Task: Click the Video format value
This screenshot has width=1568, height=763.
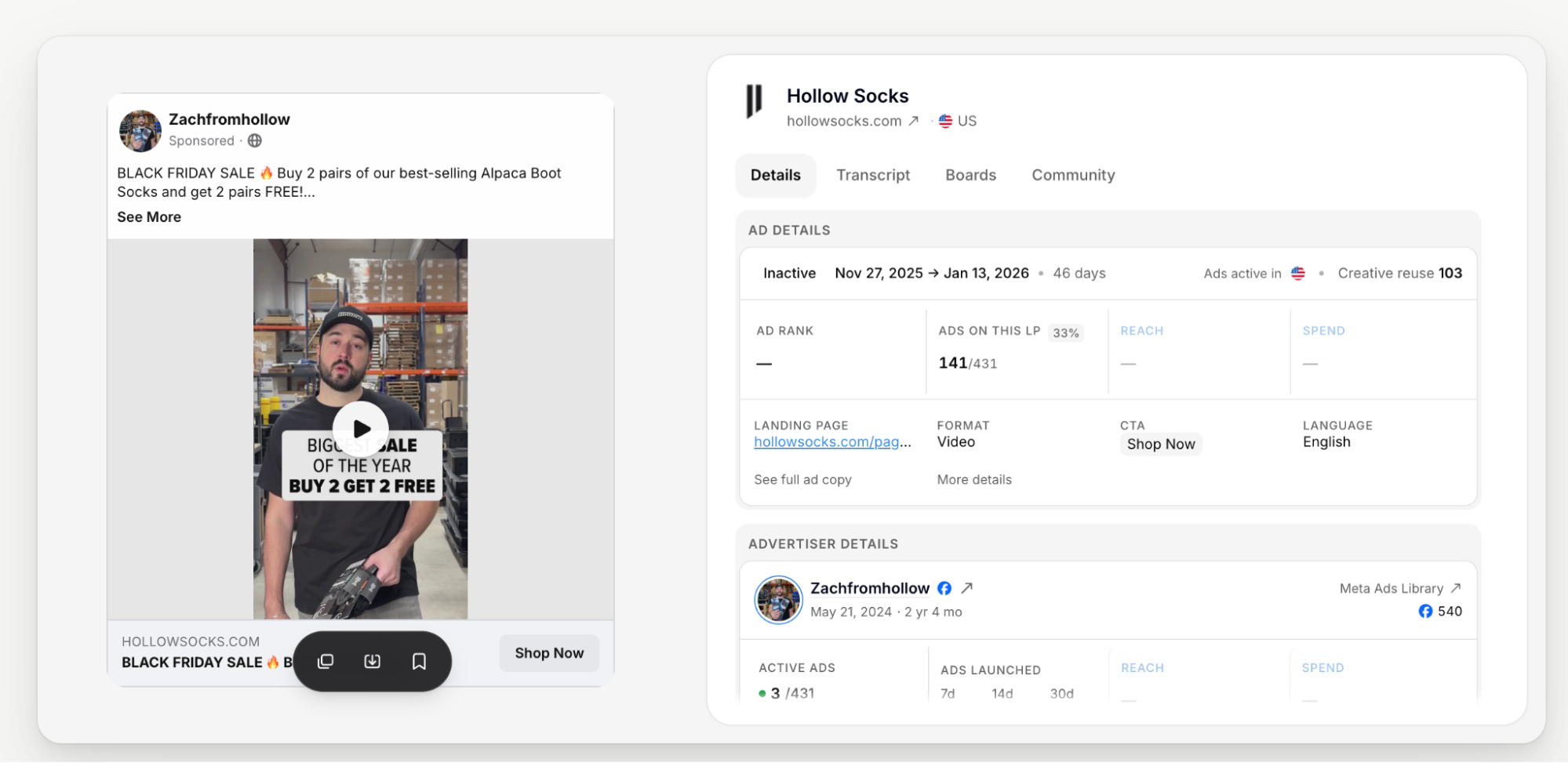Action: coord(956,442)
